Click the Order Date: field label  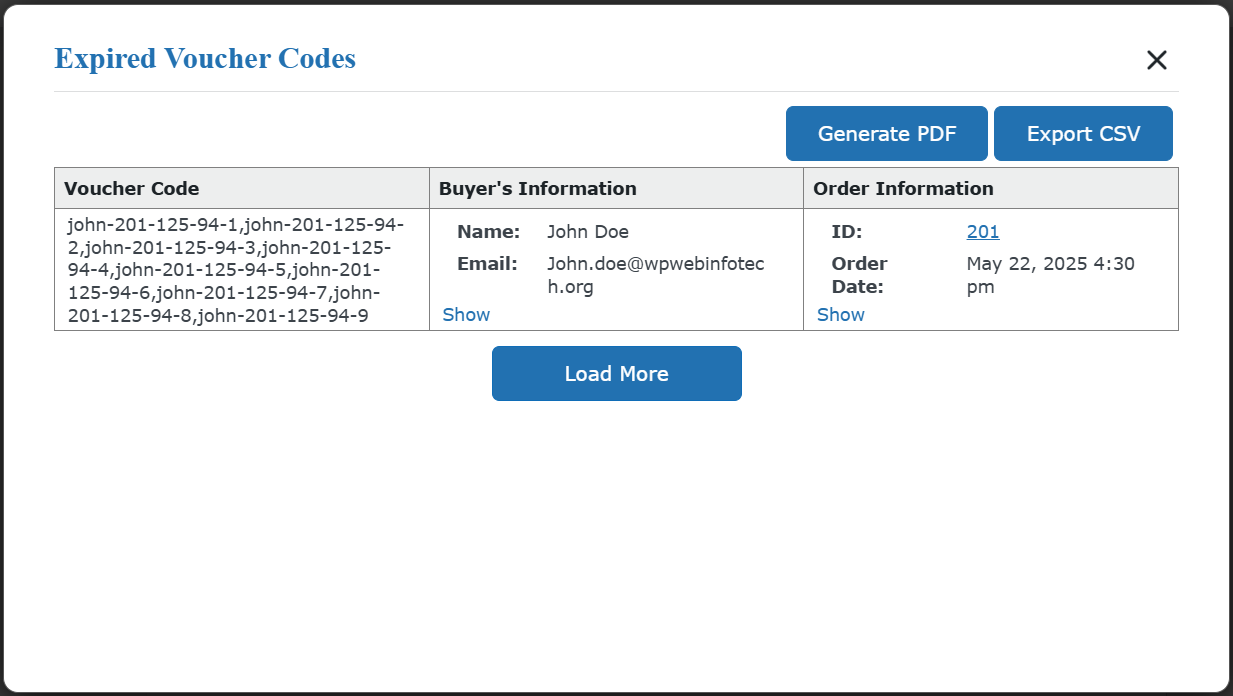(858, 275)
